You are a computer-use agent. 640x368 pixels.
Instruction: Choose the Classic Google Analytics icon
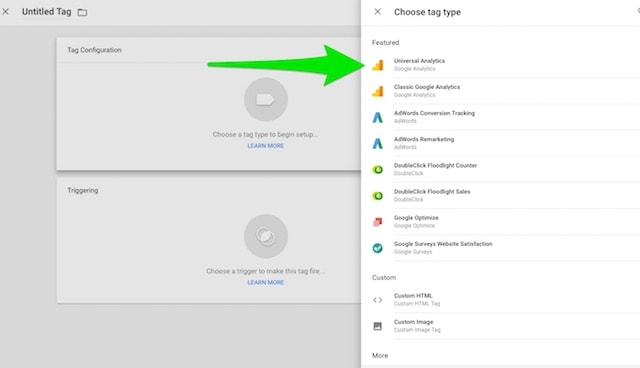(378, 91)
